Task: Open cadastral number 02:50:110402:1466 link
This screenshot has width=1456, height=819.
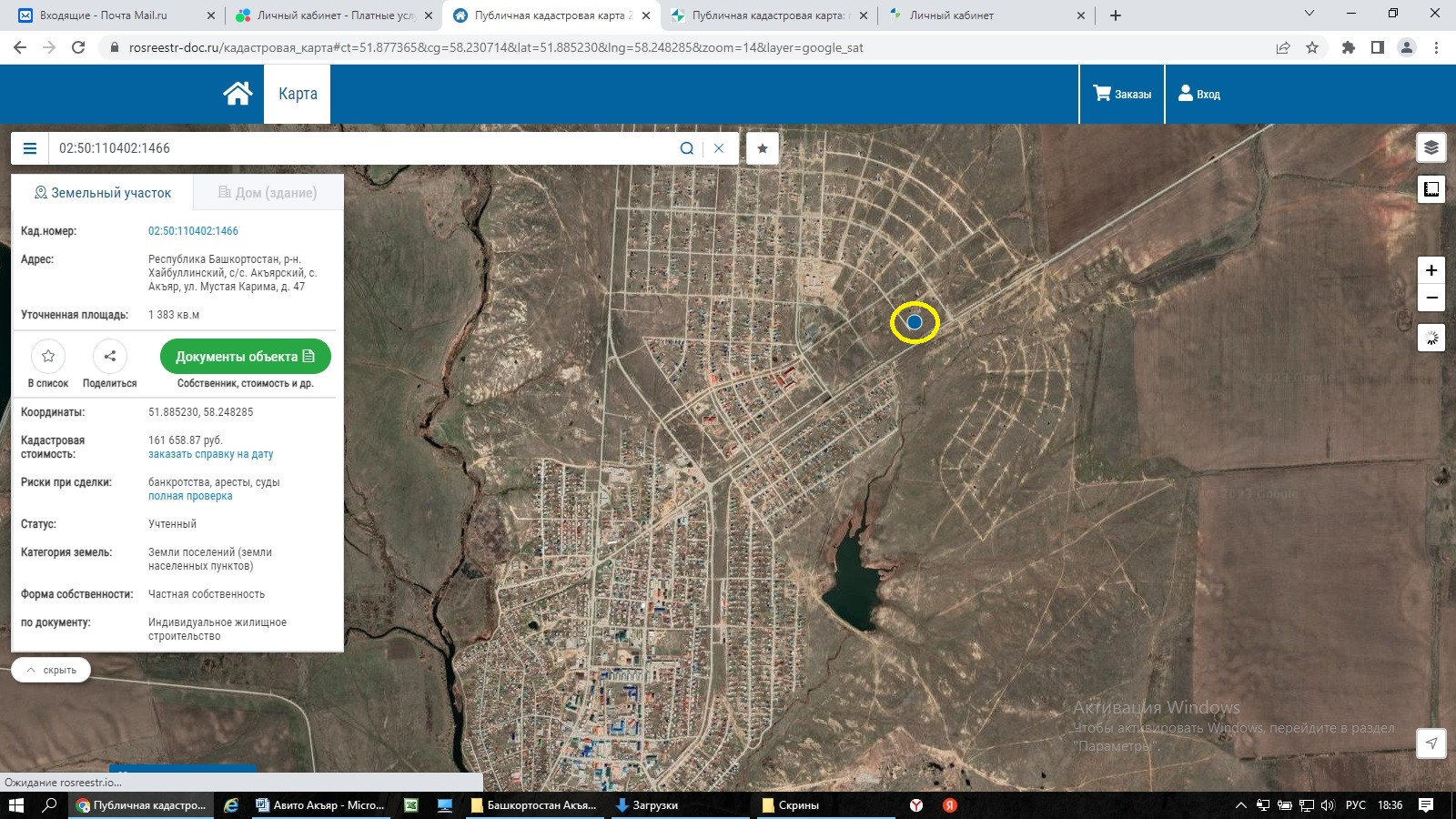Action: tap(193, 231)
